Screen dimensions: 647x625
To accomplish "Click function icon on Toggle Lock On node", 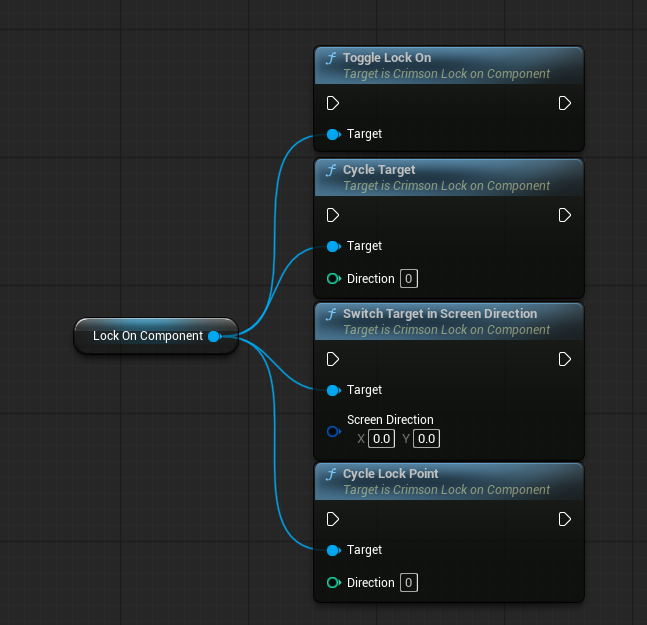I will (x=331, y=58).
